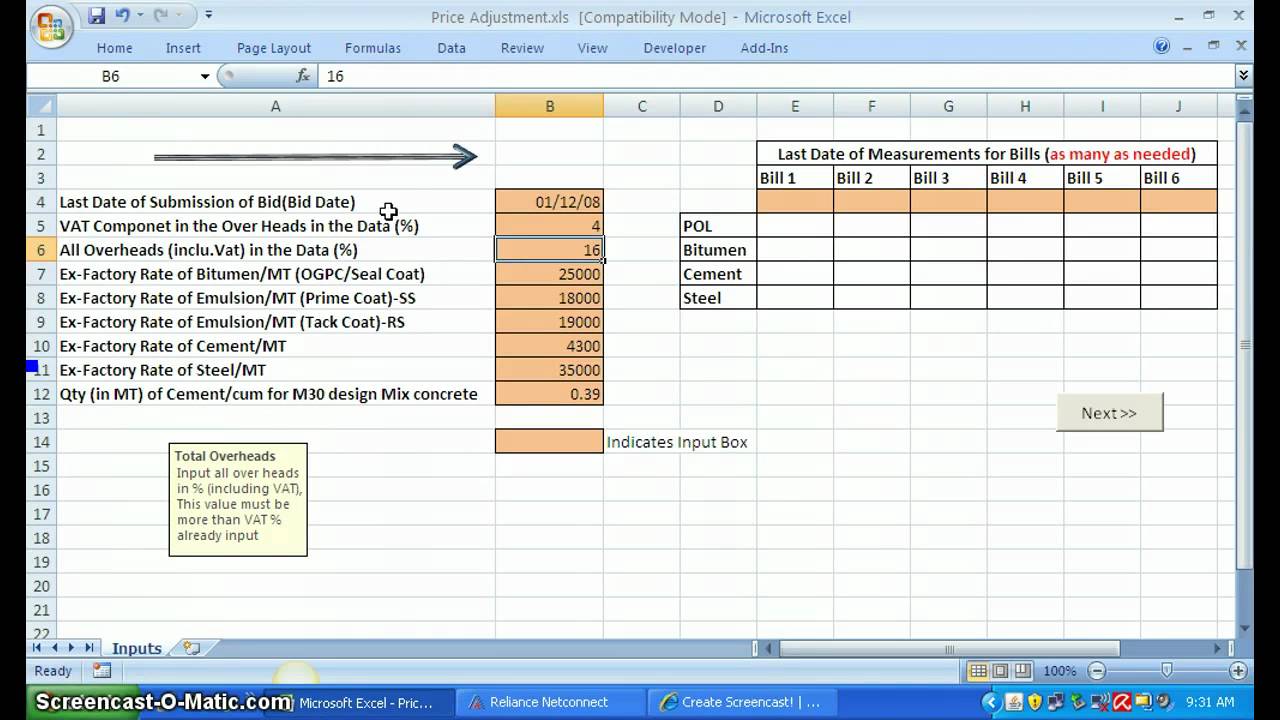Click the yellow security shield tray icon
This screenshot has width=1280, height=720.
pyautogui.click(x=1035, y=702)
